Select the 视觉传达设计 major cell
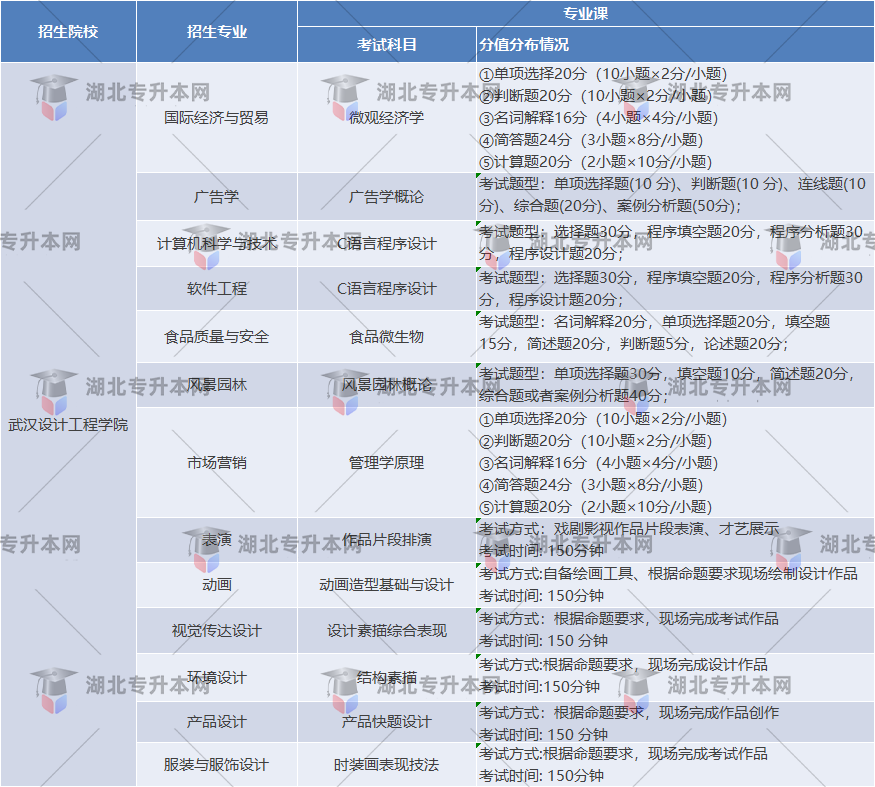Image resolution: width=875 pixels, height=787 pixels. click(x=217, y=631)
